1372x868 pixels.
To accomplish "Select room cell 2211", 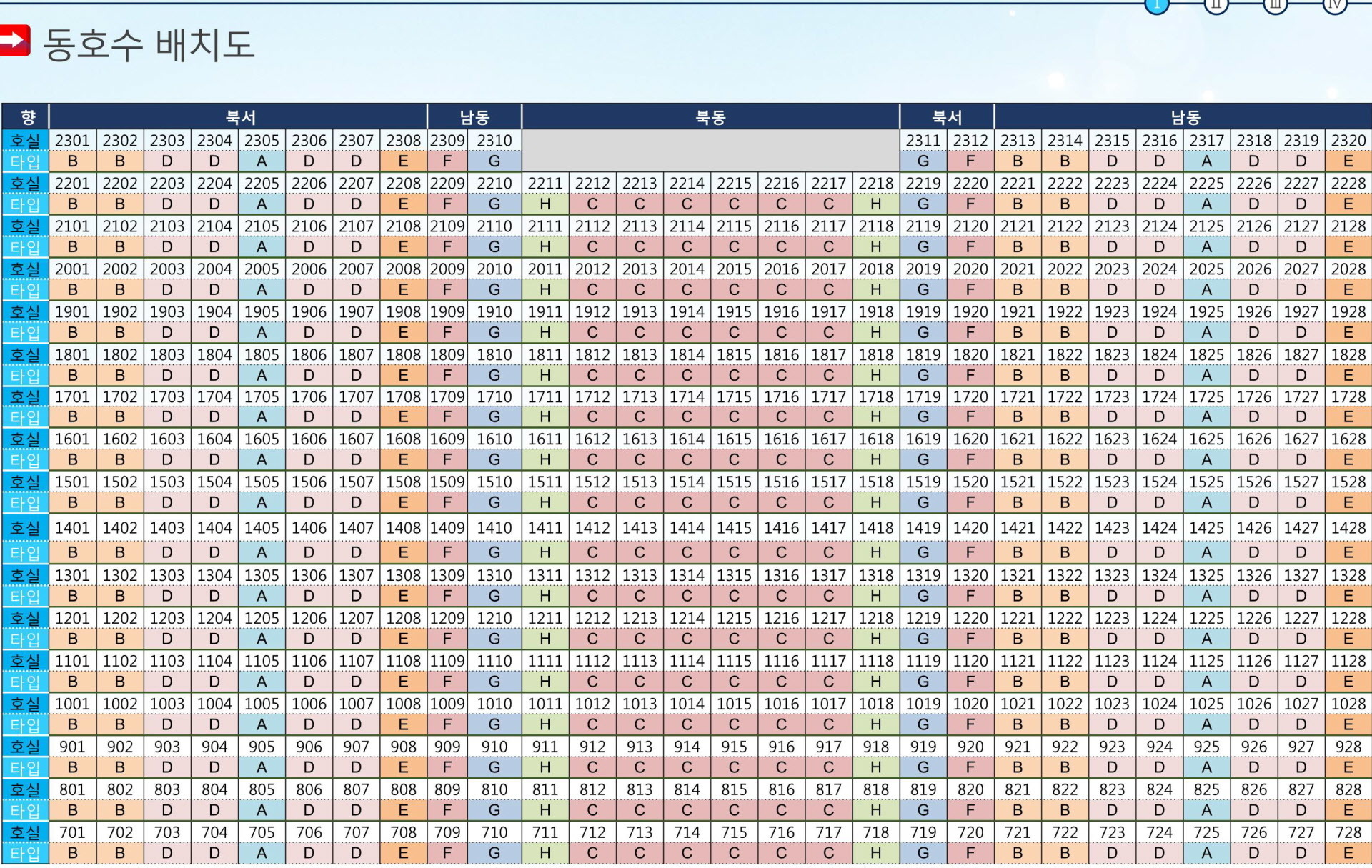I will (x=545, y=184).
